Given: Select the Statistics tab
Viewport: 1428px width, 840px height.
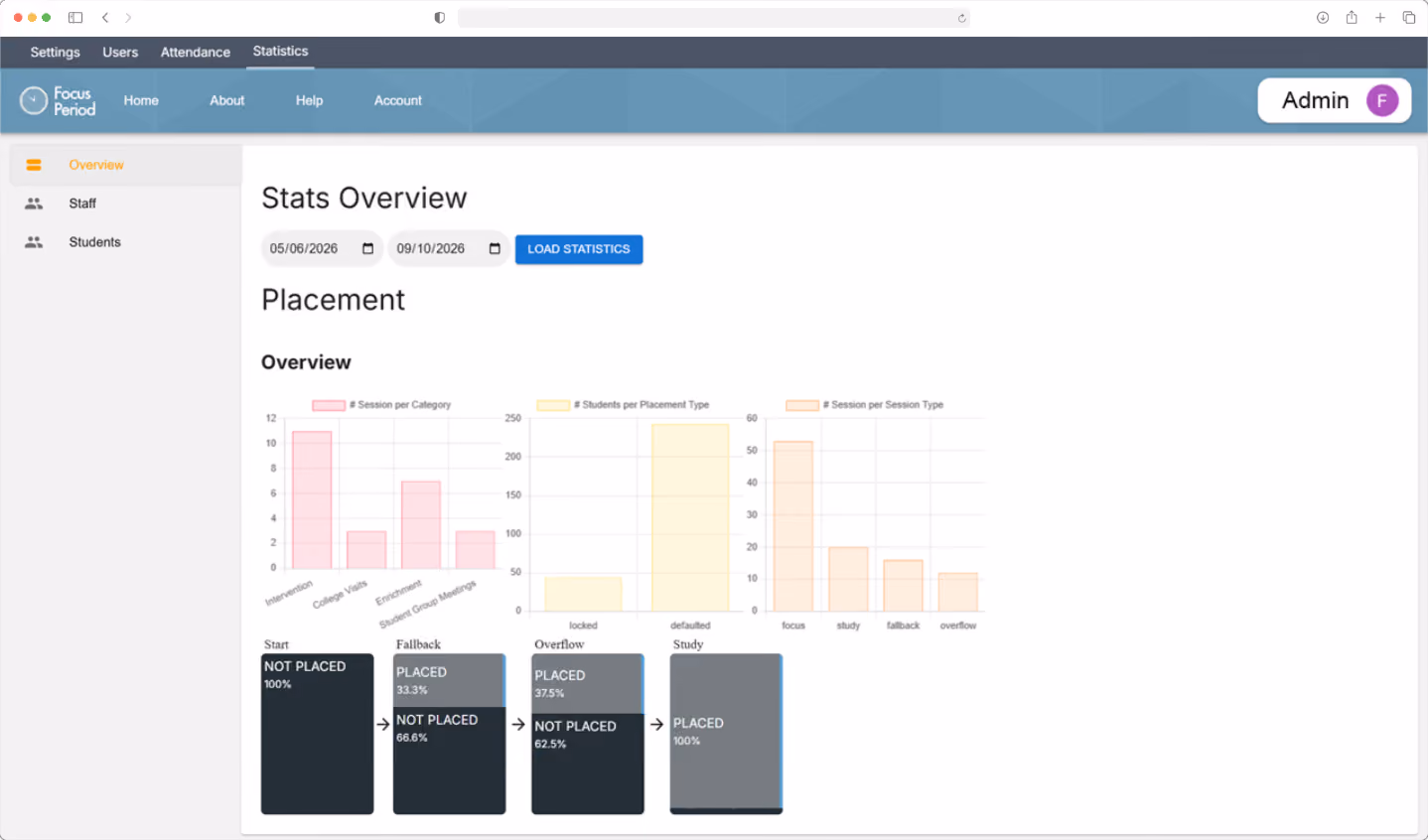Looking at the screenshot, I should pos(280,52).
